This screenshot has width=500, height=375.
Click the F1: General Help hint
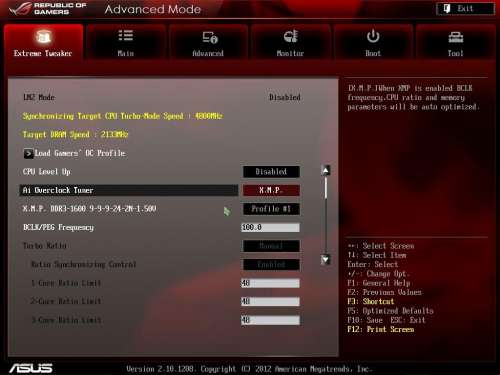click(x=378, y=283)
